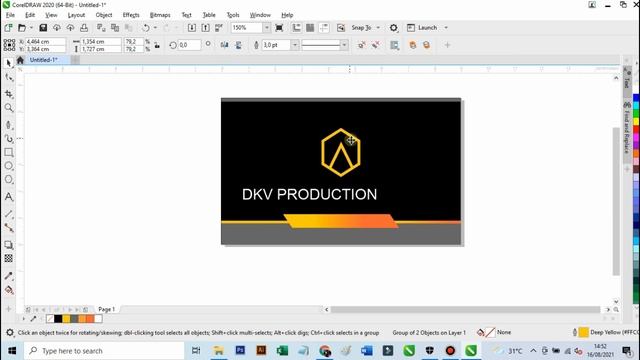The height and width of the screenshot is (360, 640).
Task: Open Excel from the taskbar
Action: [x=282, y=350]
